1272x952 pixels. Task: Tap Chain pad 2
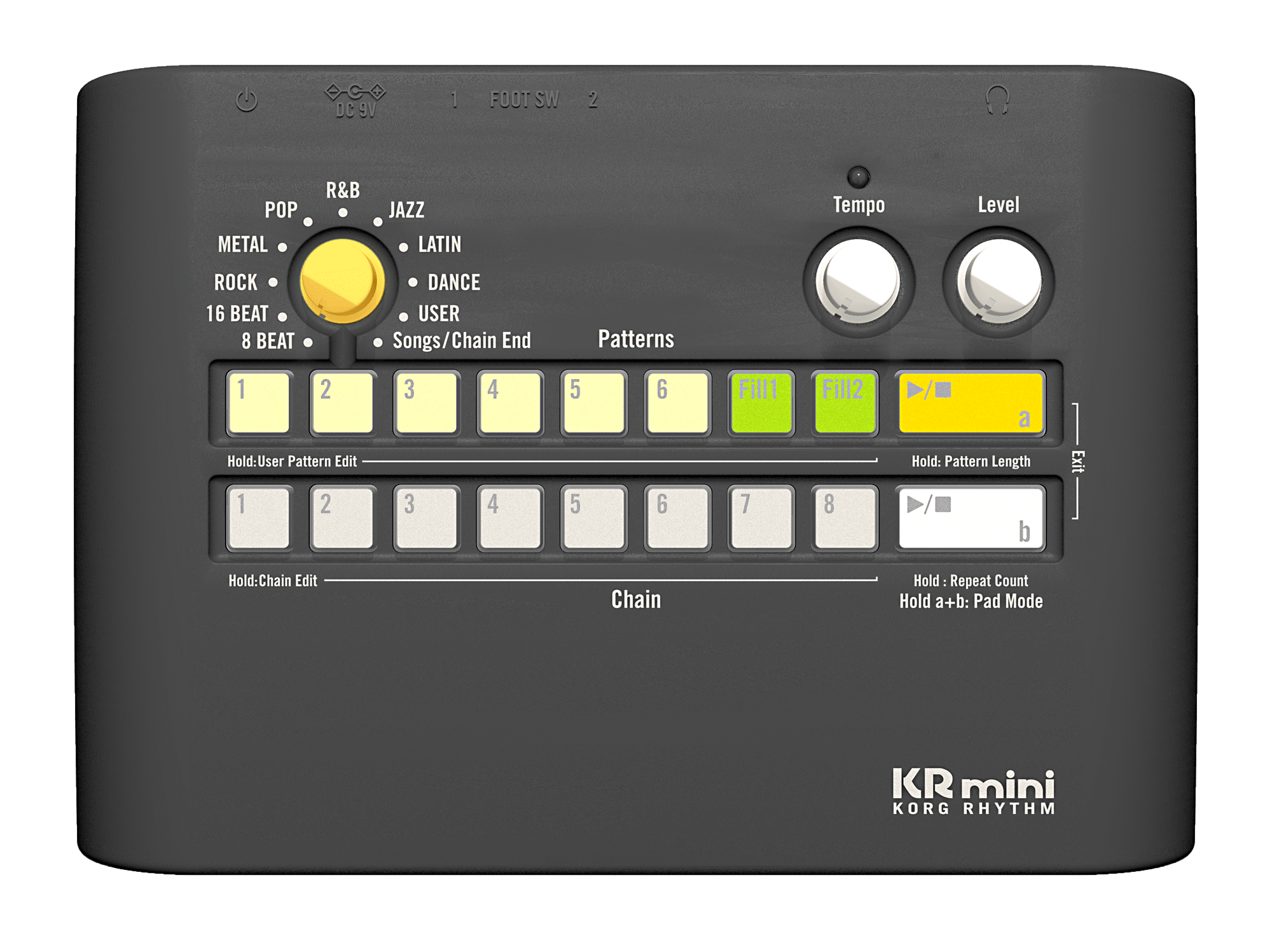pos(342,518)
